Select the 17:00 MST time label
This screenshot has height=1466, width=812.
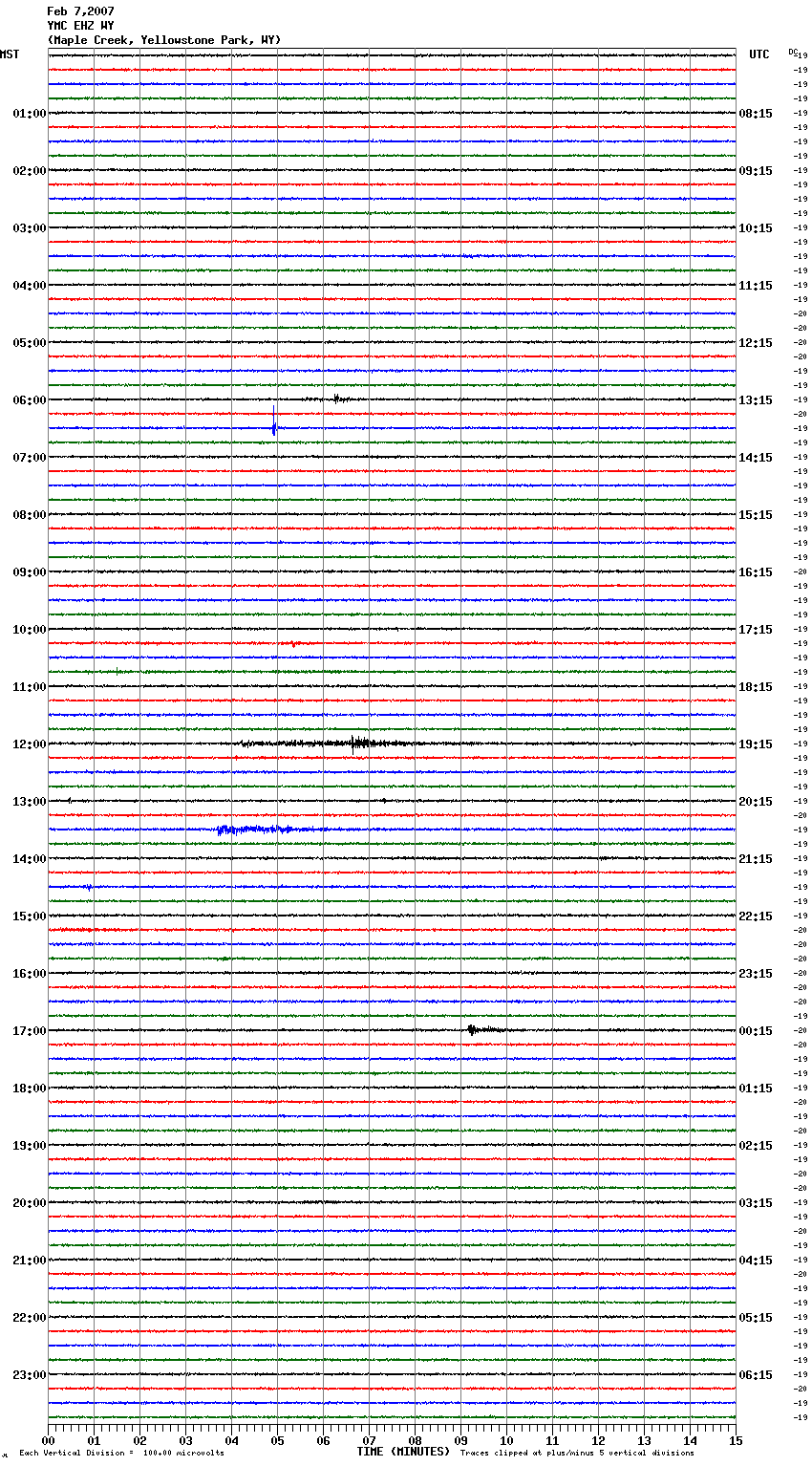click(29, 1031)
